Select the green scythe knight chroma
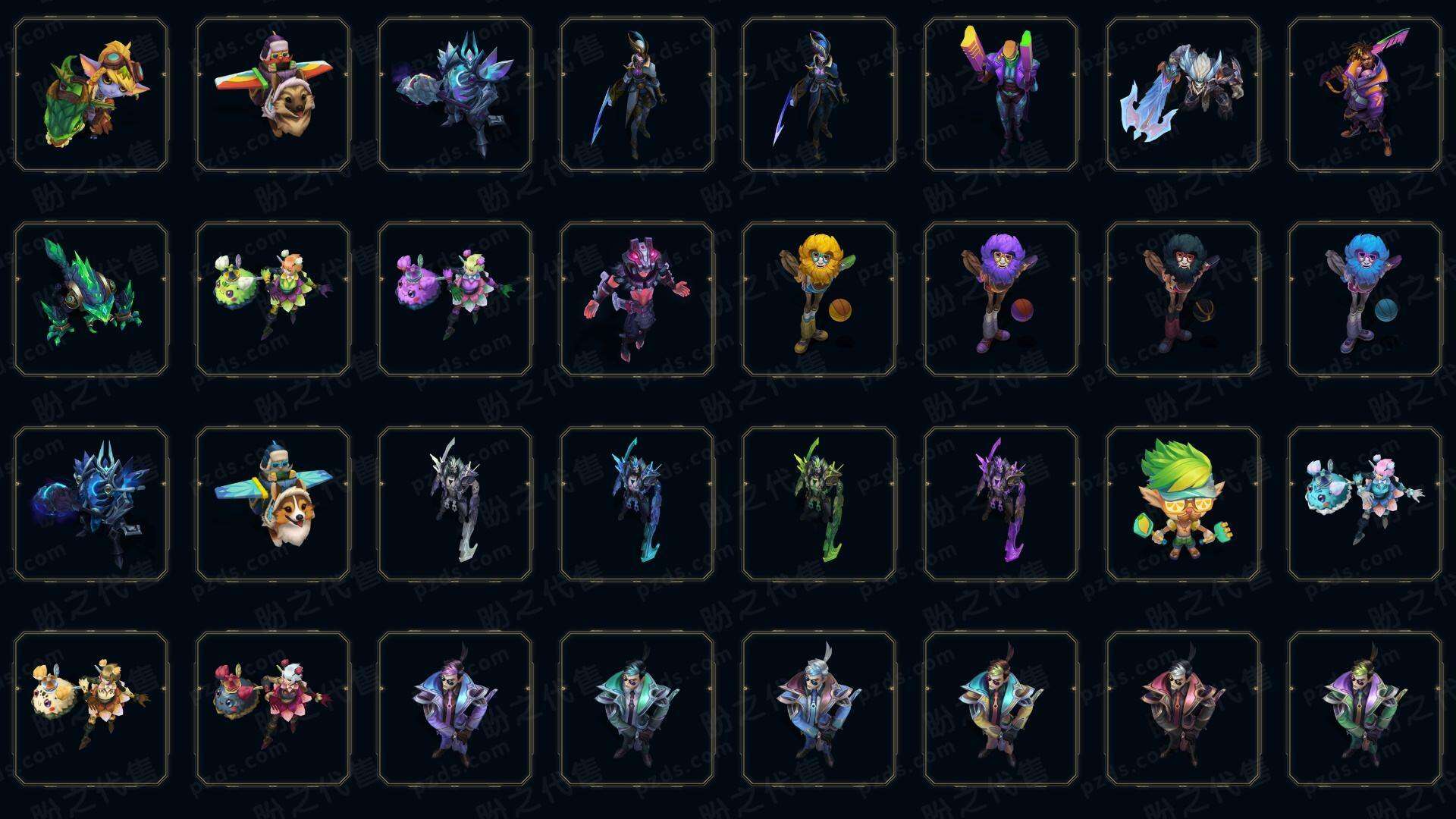Viewport: 1456px width, 819px height. point(819,504)
